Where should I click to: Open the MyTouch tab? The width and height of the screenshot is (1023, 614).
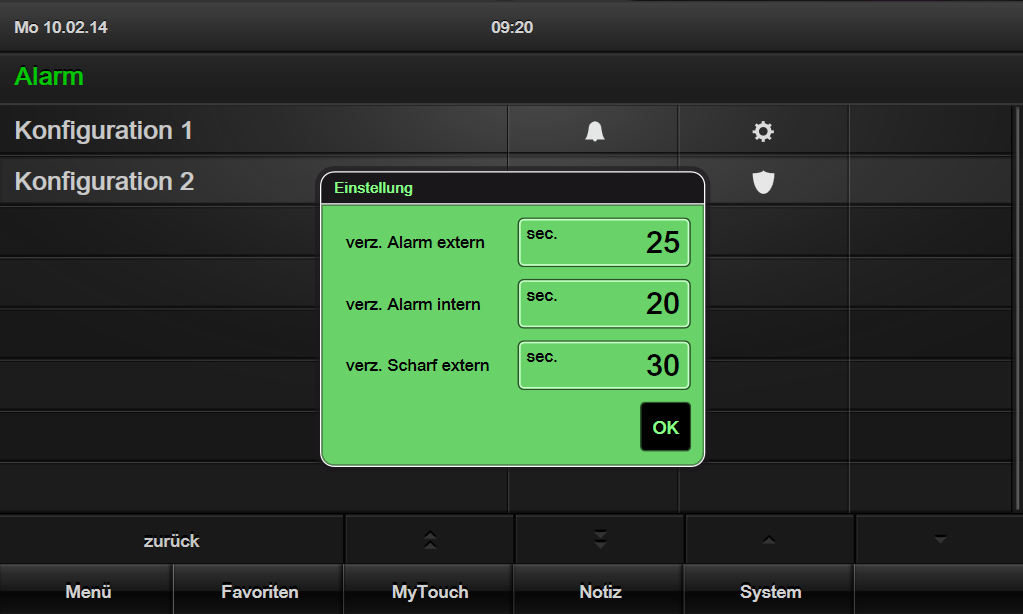(429, 591)
